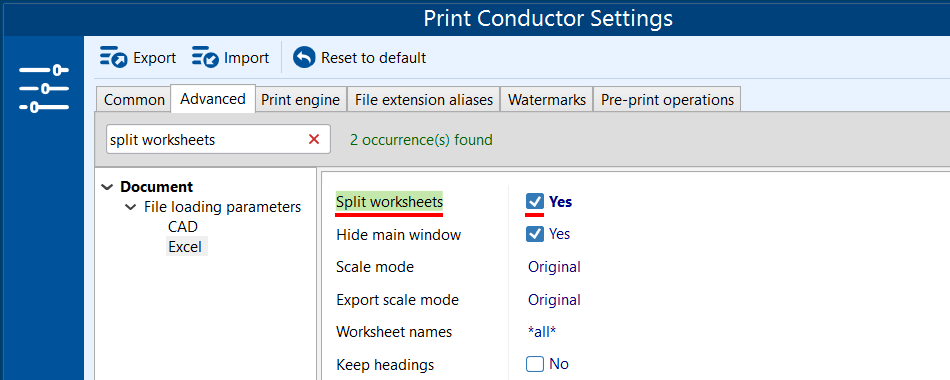Go to the Watermarks tab
950x380 pixels.
coord(547,100)
